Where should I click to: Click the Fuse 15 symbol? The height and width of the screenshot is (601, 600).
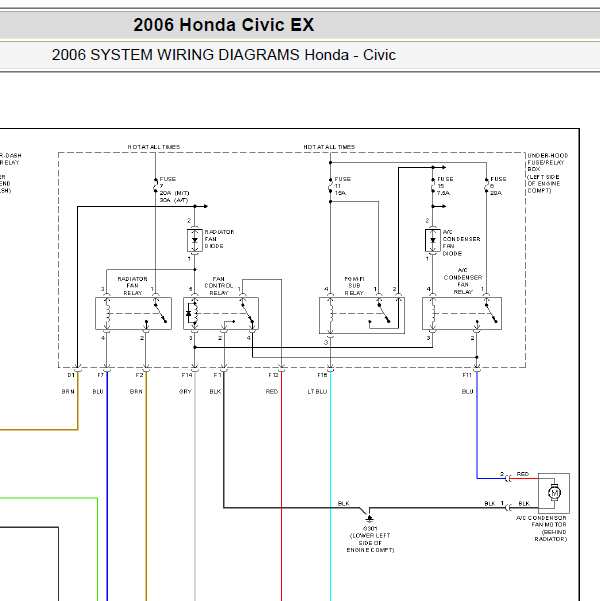coord(433,186)
